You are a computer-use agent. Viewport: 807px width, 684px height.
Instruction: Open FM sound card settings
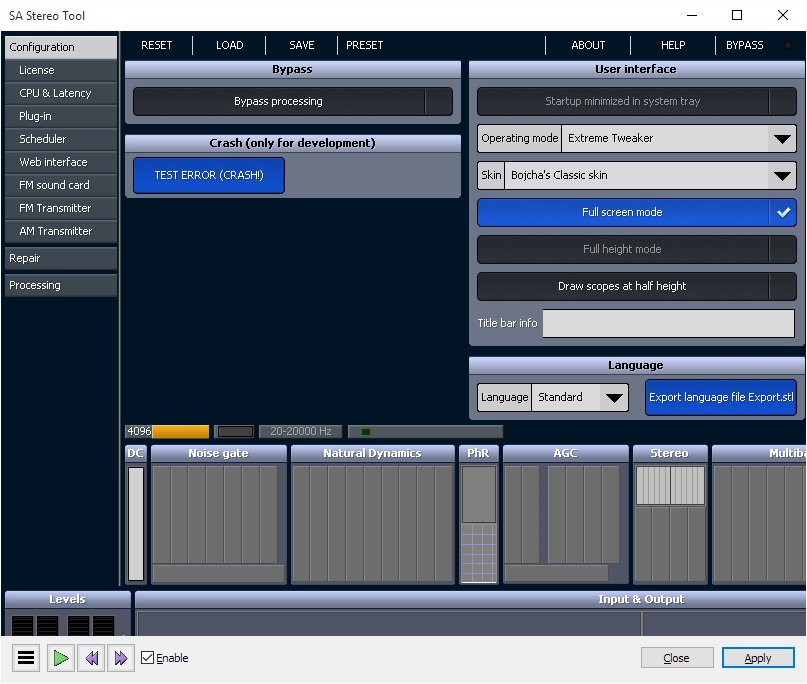click(61, 185)
